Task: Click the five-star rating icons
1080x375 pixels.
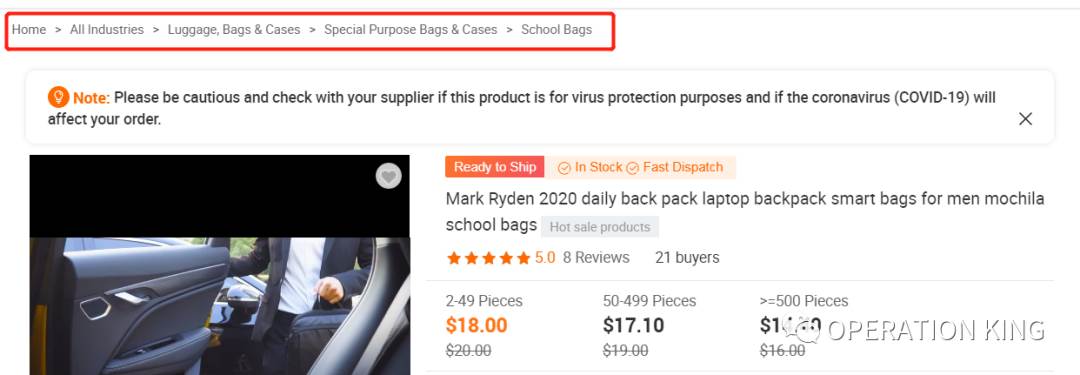Action: (488, 258)
